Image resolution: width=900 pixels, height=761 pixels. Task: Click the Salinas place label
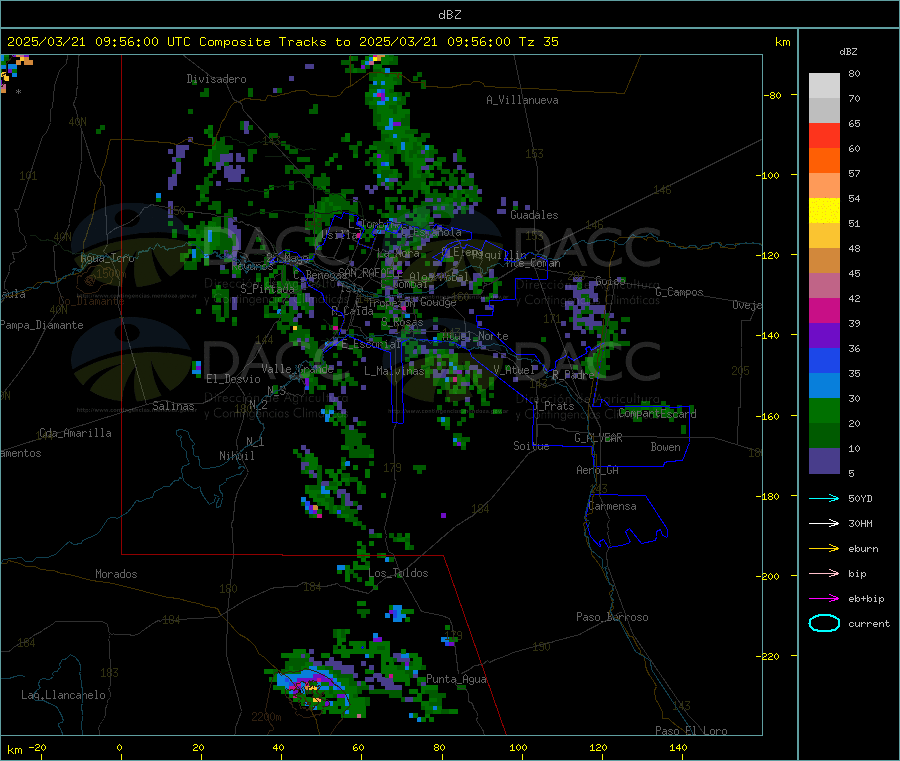click(x=173, y=406)
